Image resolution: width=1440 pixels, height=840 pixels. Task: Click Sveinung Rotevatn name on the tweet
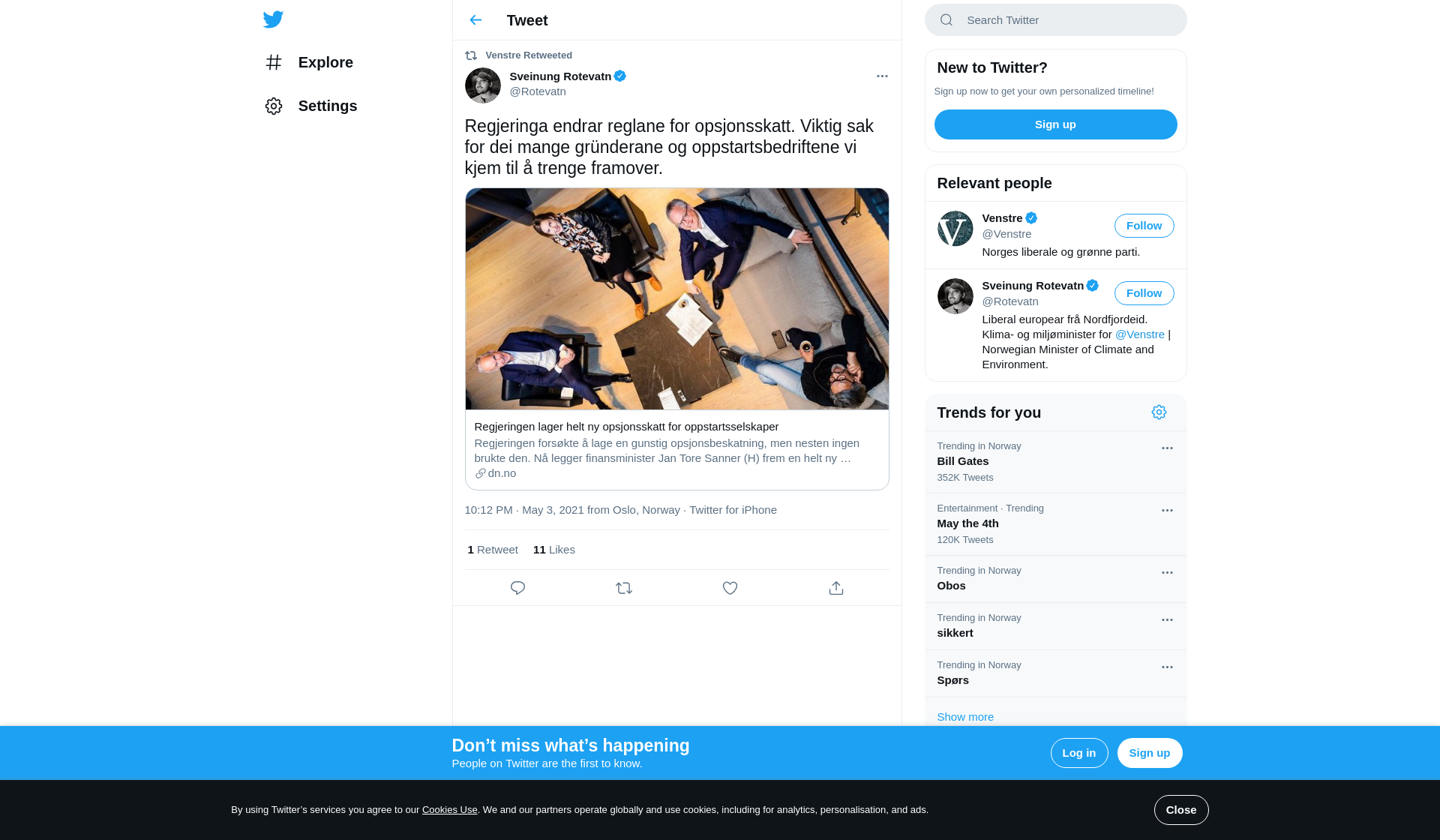(561, 76)
